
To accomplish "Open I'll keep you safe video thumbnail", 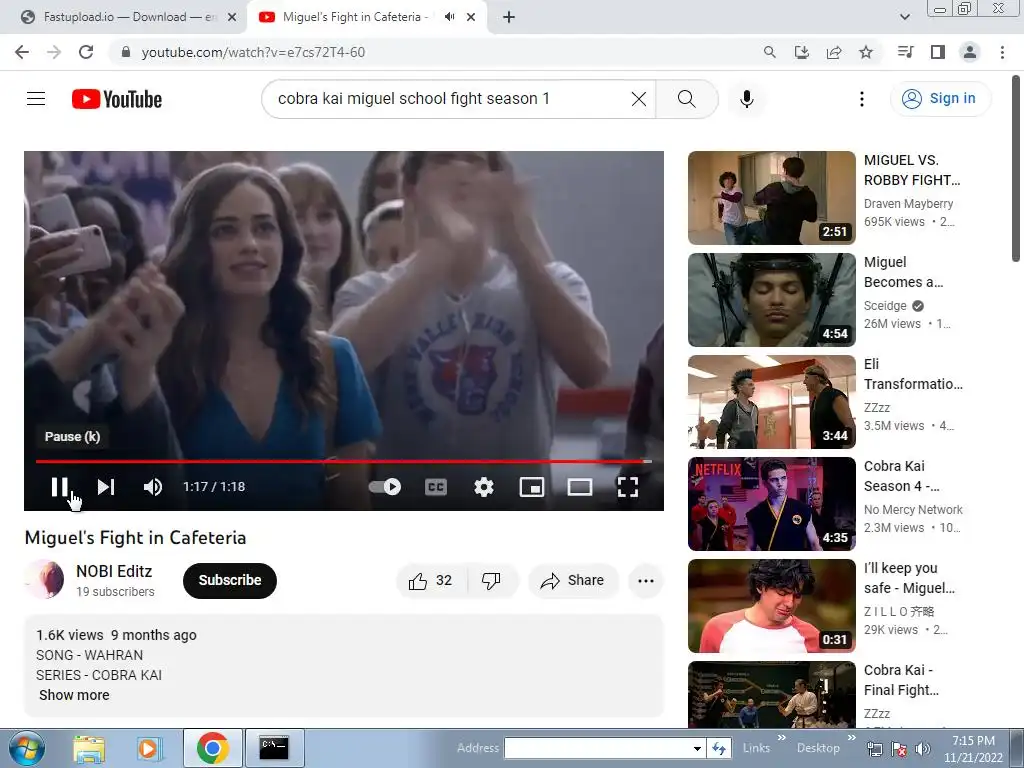I will [x=771, y=605].
